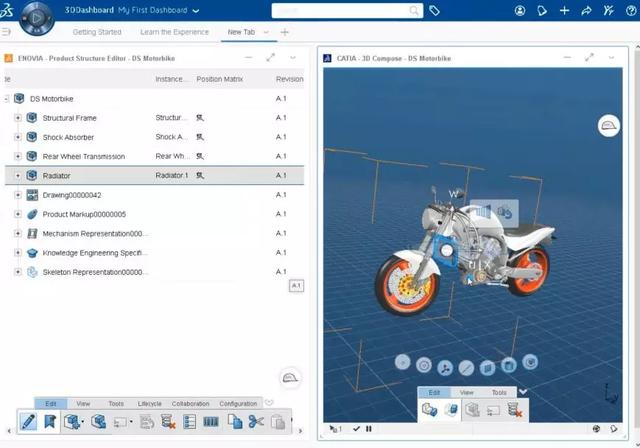Open the Tools tab in CATIA action bar
This screenshot has width=640, height=448.
pos(499,393)
